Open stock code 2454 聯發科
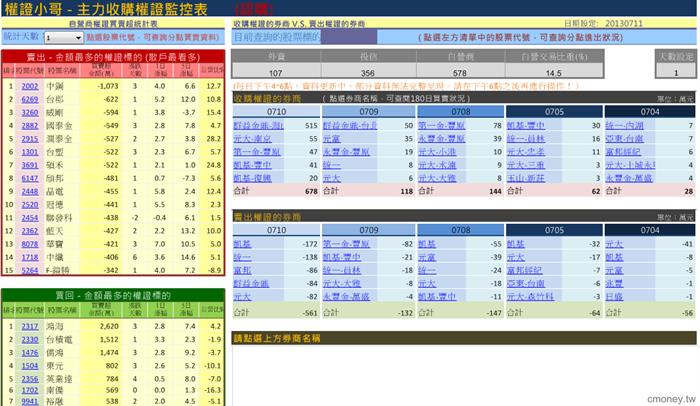 (30, 218)
